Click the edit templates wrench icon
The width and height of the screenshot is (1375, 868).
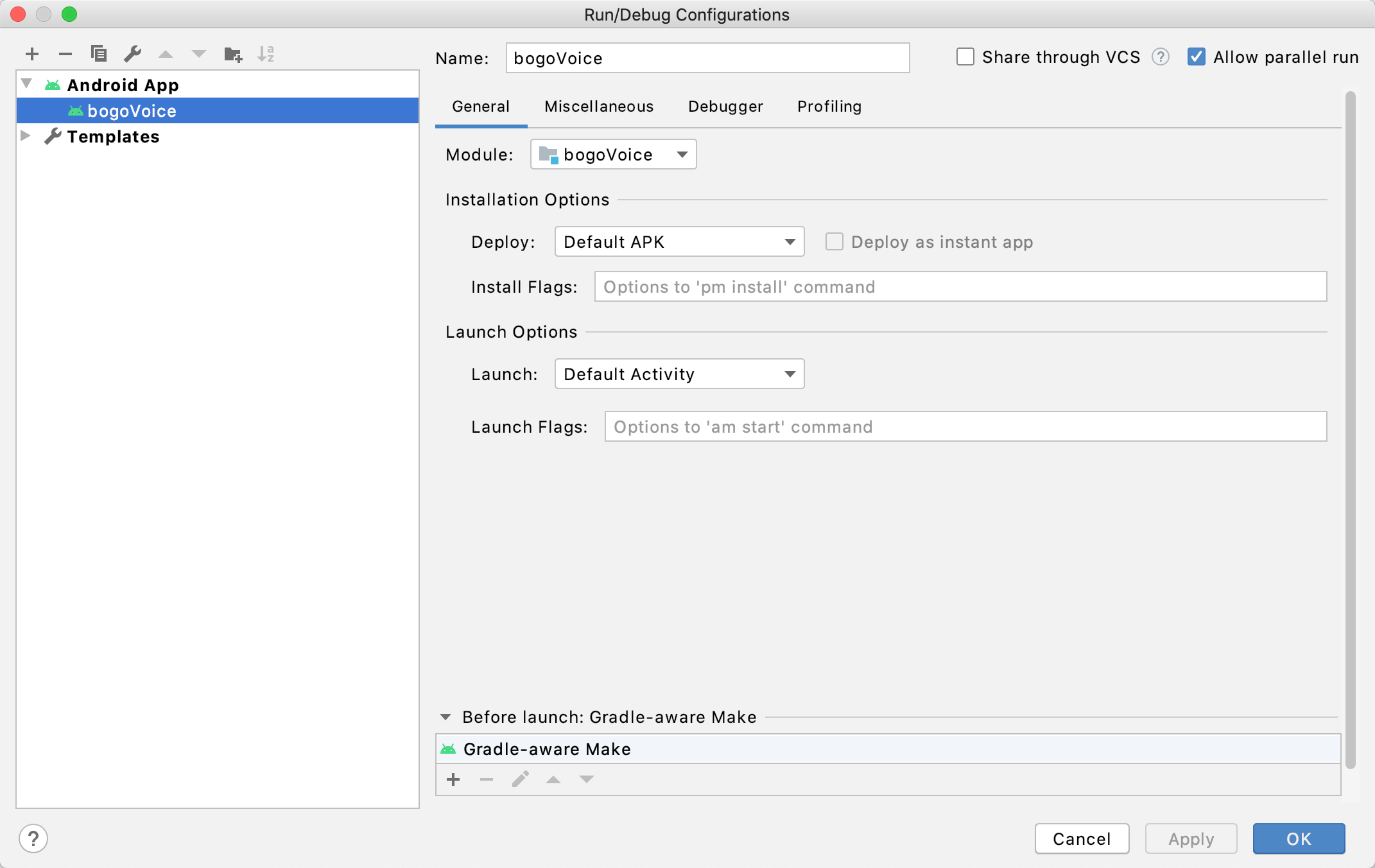pos(132,54)
